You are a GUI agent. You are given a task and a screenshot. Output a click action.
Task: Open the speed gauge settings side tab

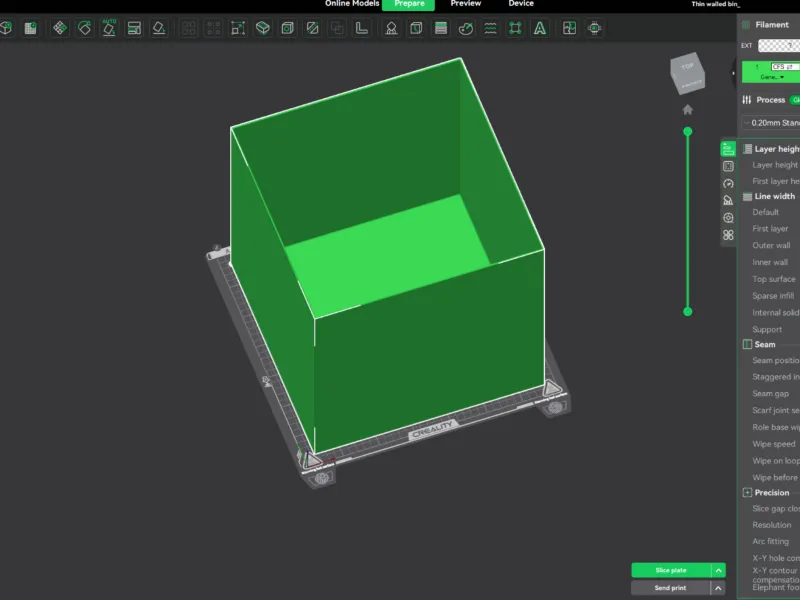pyautogui.click(x=728, y=184)
